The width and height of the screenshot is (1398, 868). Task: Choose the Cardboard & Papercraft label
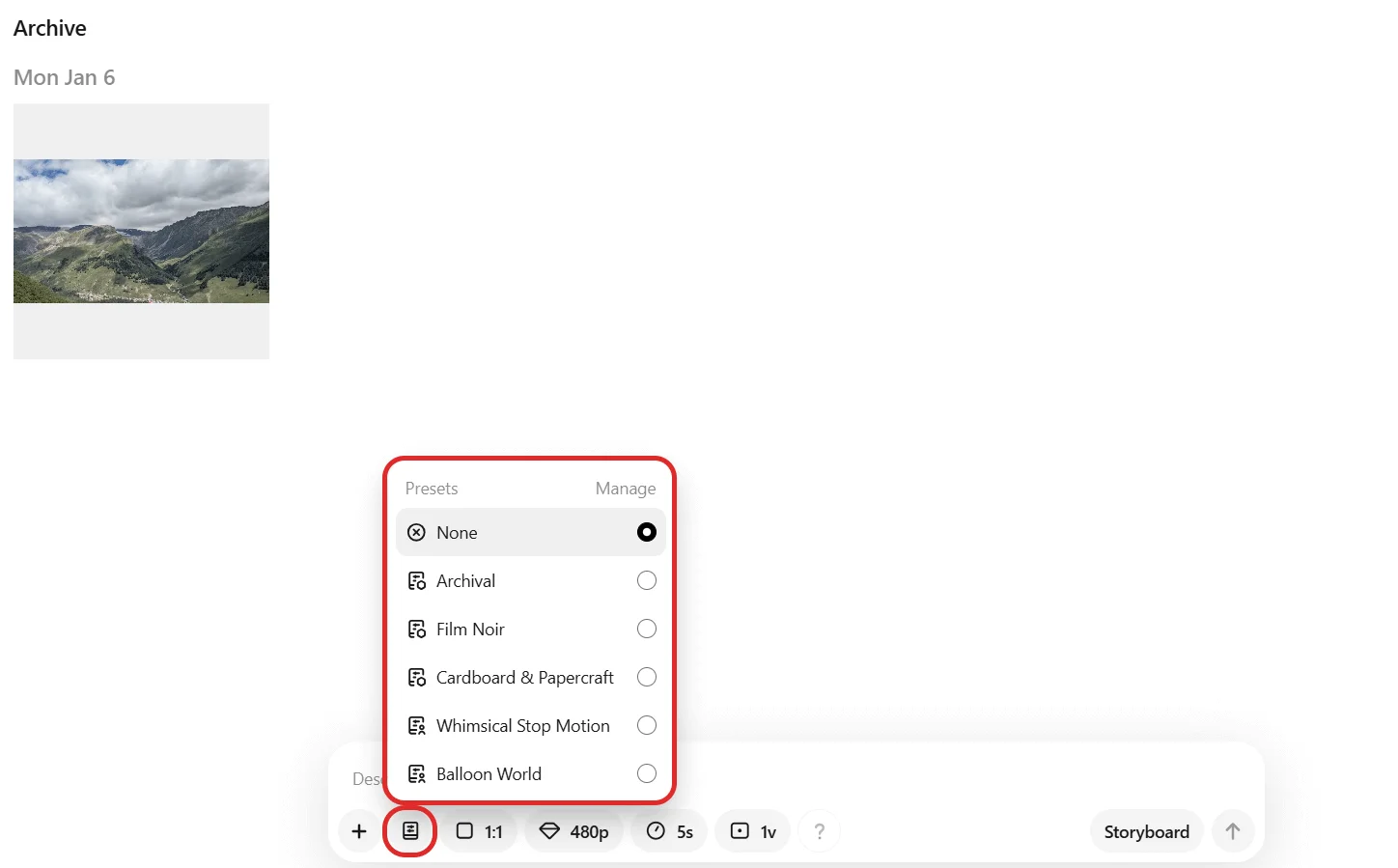[x=524, y=678]
